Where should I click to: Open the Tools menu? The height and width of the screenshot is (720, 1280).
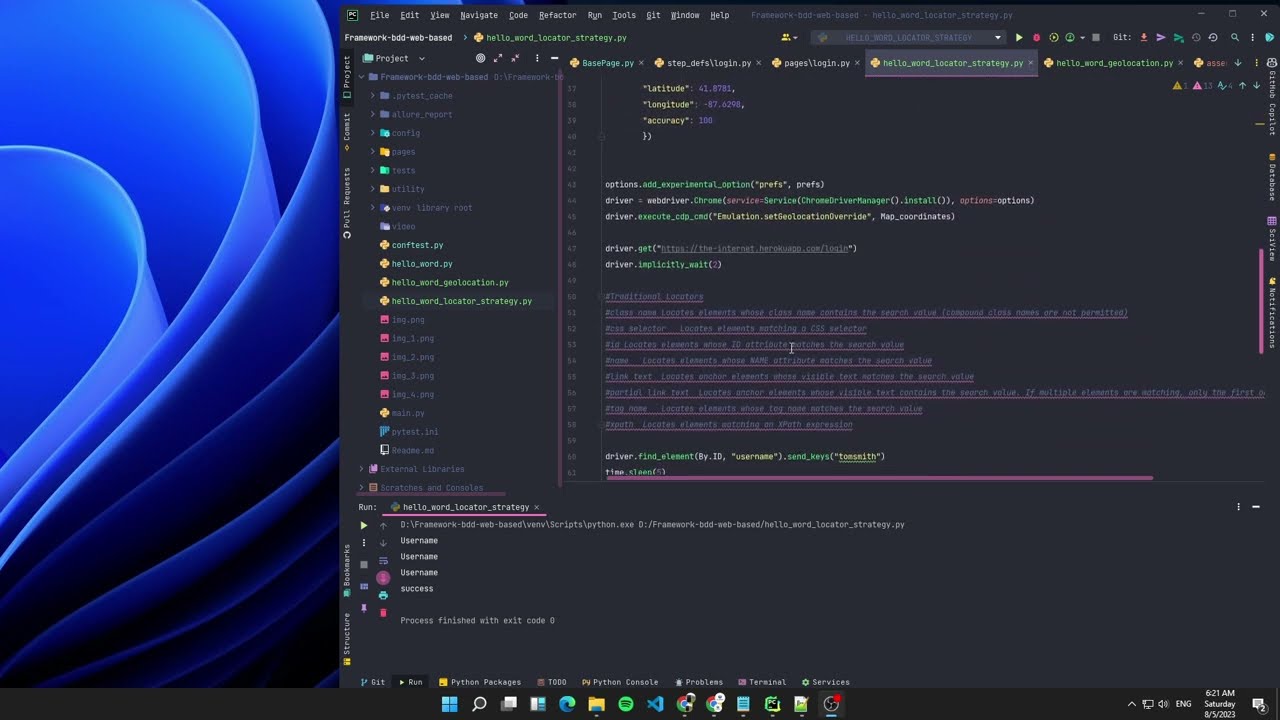click(x=624, y=15)
